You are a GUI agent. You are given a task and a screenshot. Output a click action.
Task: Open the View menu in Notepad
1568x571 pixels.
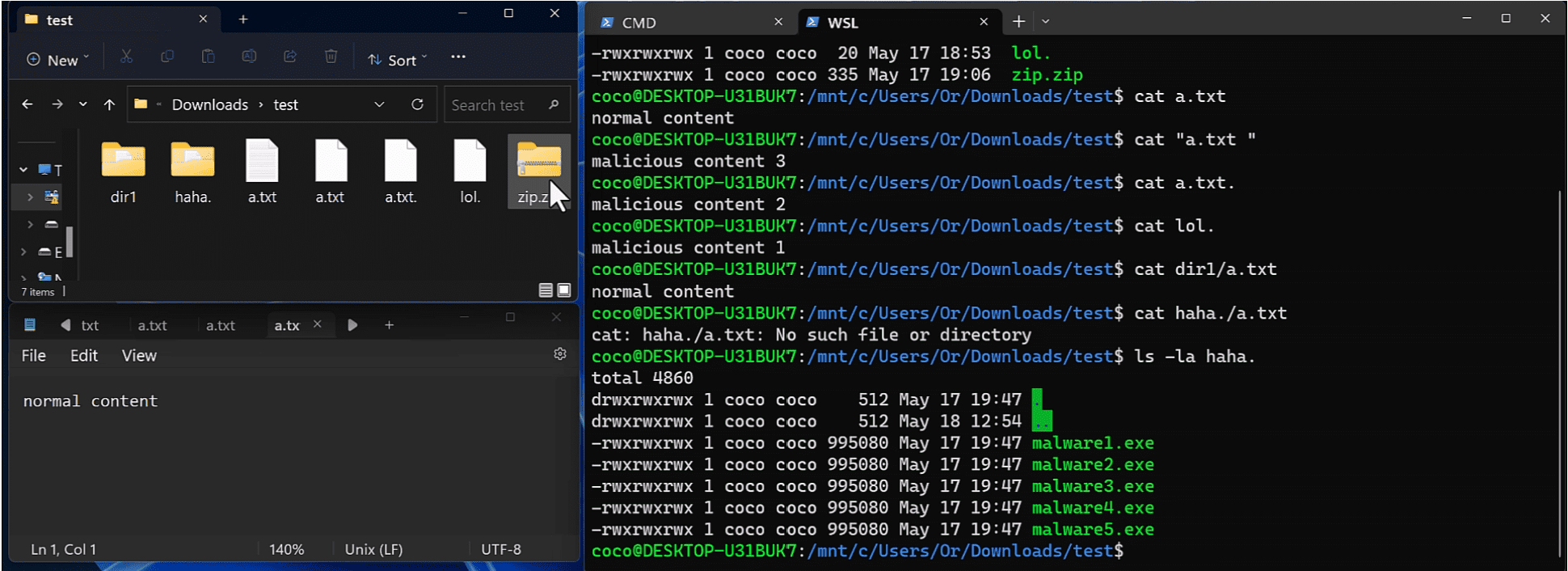pos(139,356)
